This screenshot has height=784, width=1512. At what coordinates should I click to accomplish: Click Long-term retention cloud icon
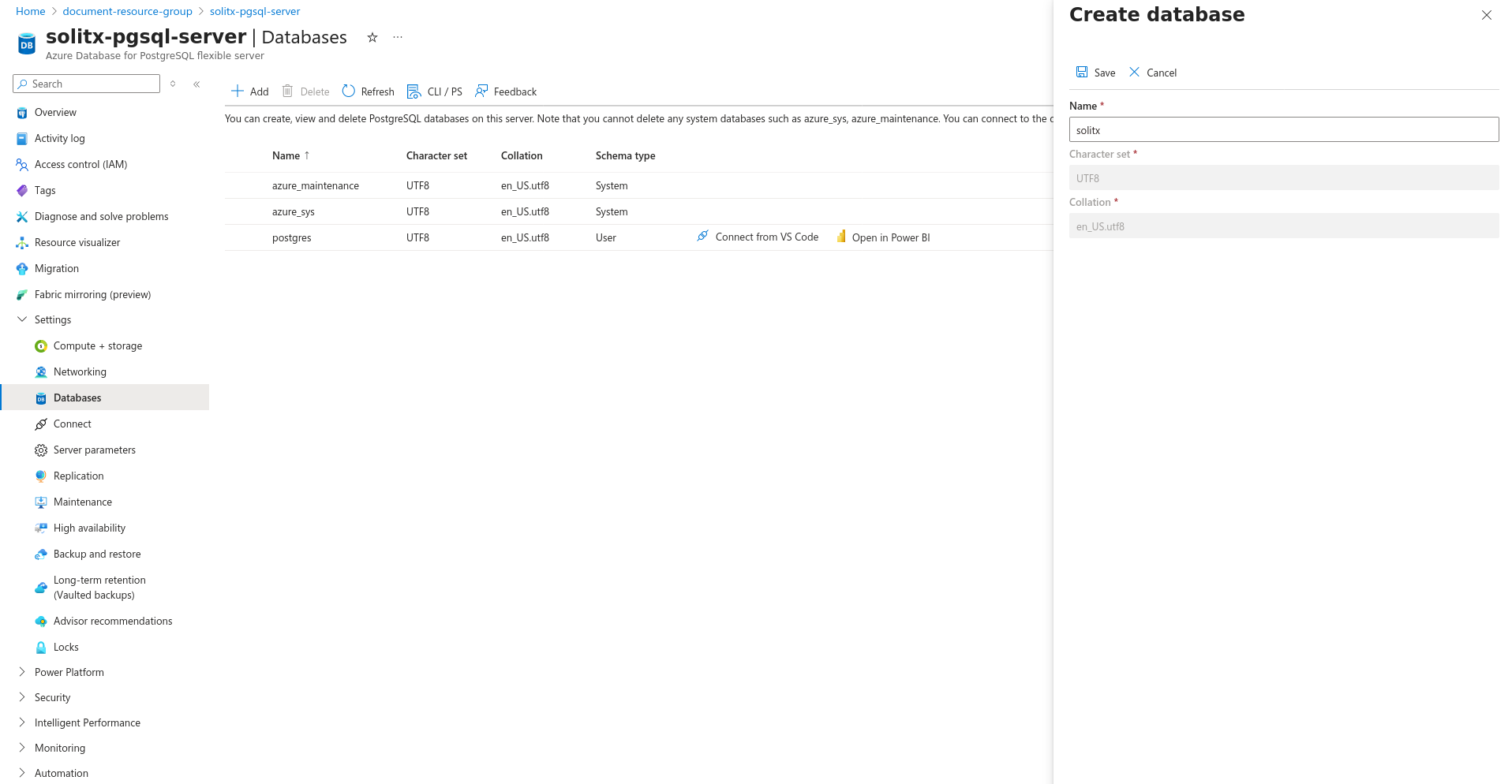point(41,588)
